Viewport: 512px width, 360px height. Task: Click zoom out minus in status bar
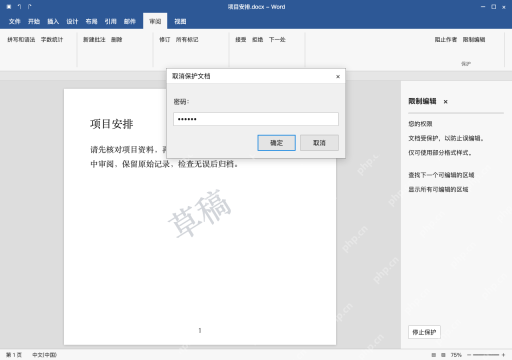point(469,355)
